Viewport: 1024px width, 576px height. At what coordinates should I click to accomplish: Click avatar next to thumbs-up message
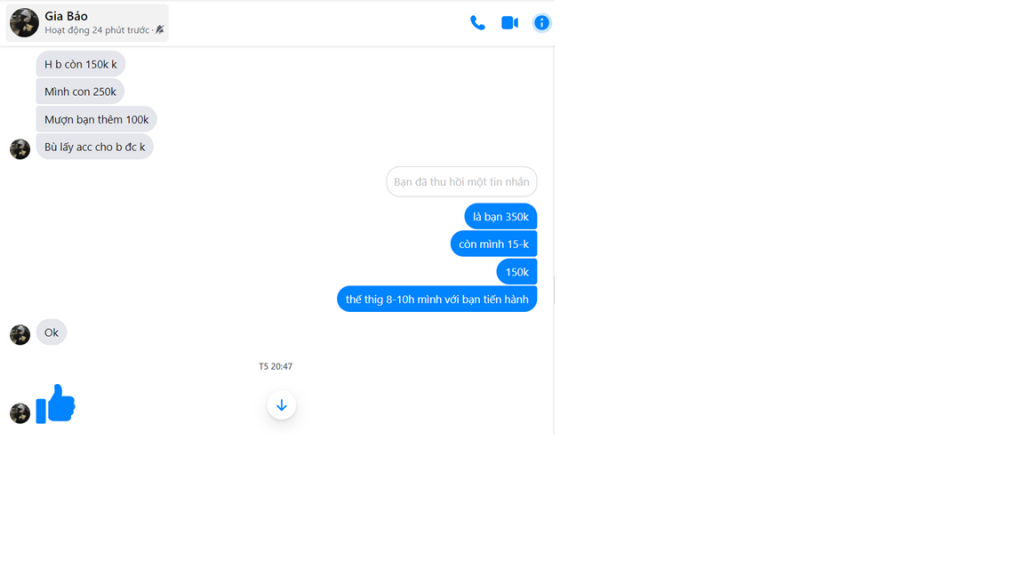coord(20,413)
